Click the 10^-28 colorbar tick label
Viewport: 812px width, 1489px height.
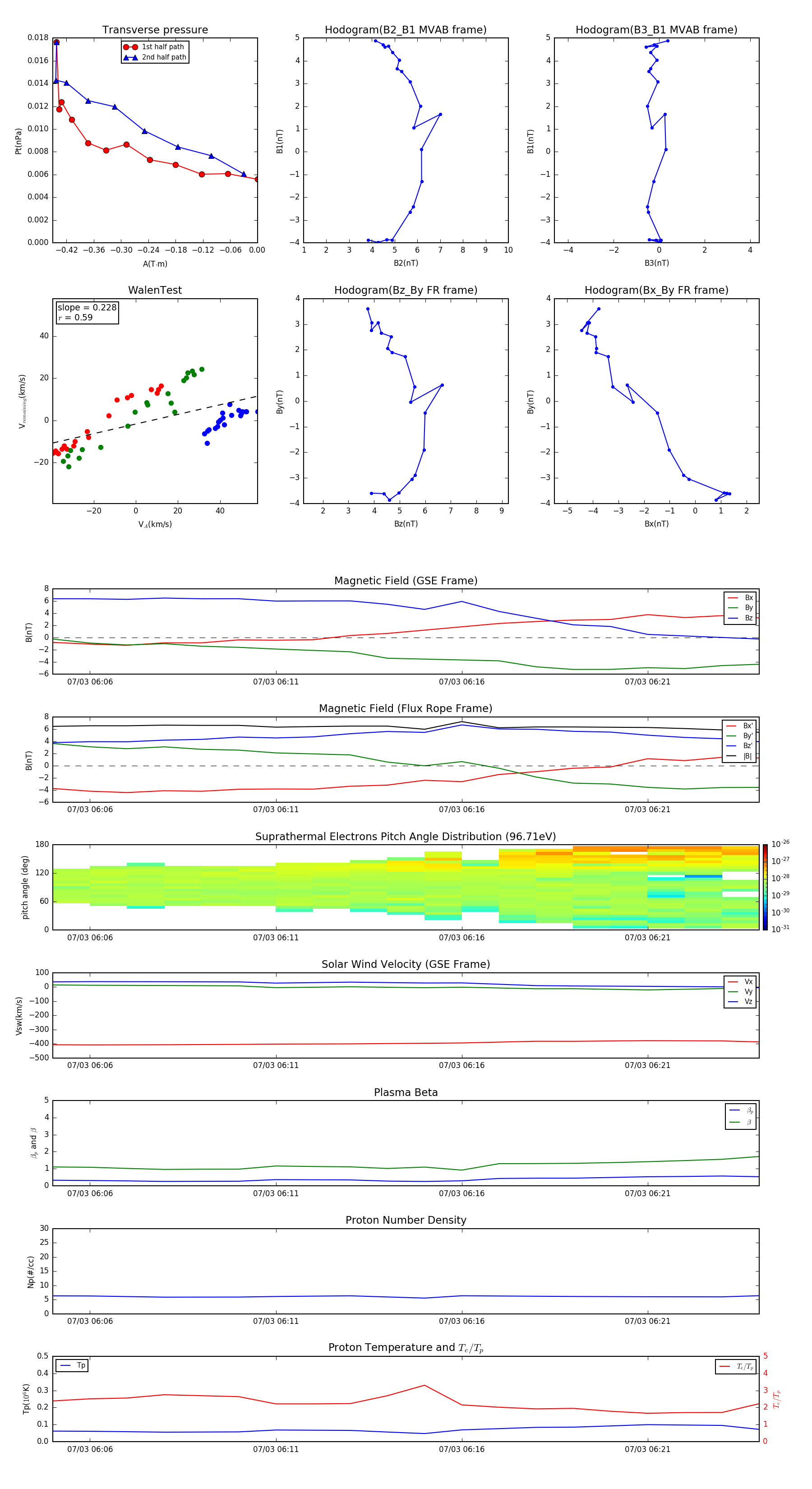point(780,878)
